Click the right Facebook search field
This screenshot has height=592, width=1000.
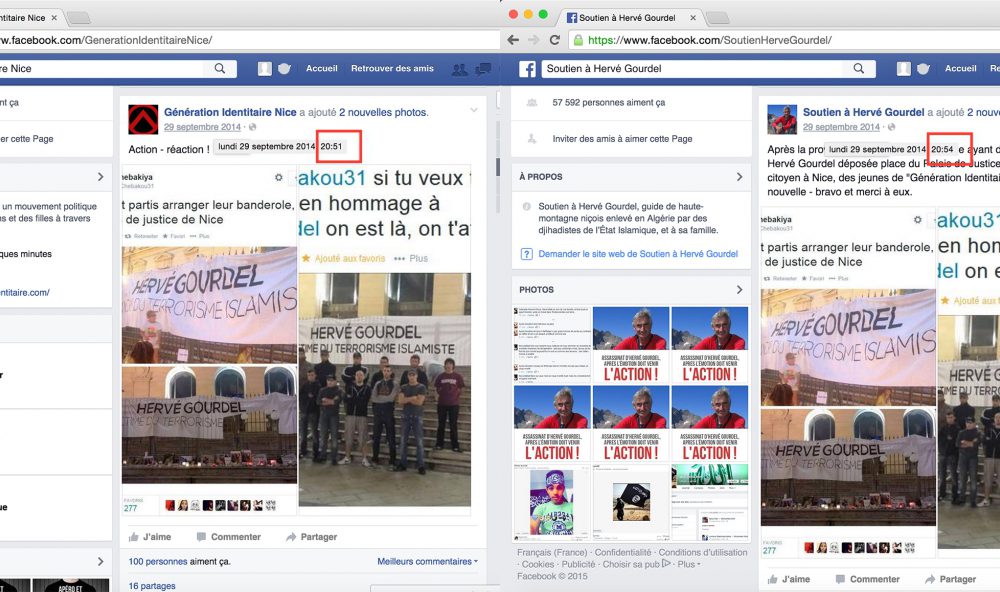692,68
